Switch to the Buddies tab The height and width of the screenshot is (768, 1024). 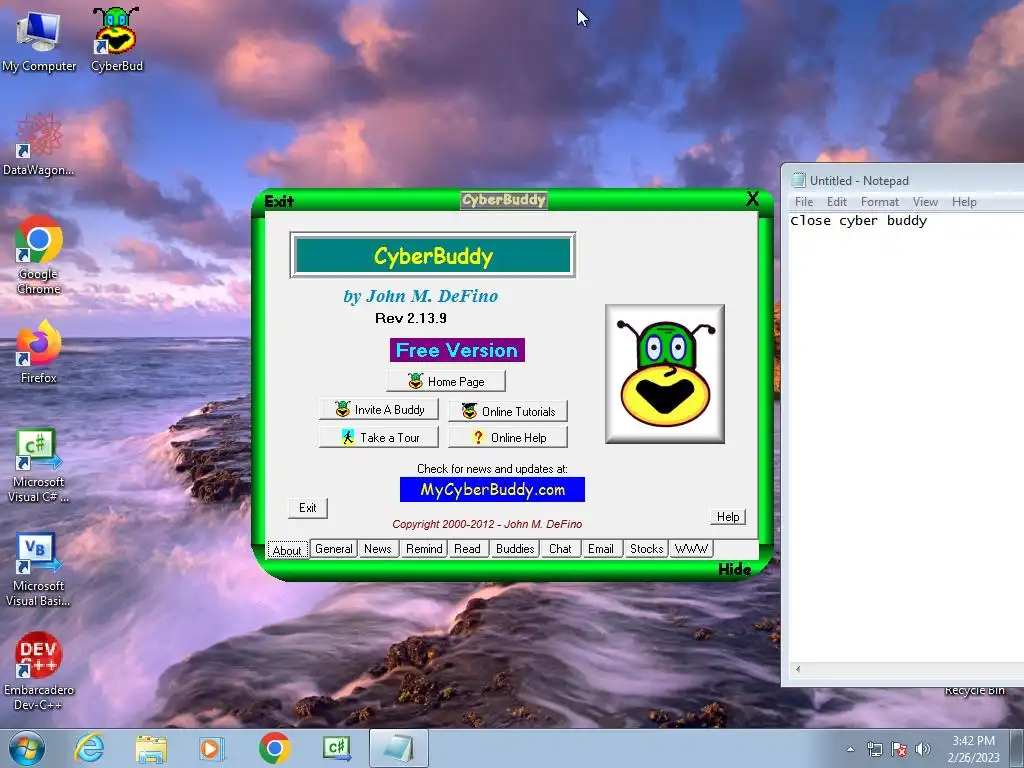(515, 549)
